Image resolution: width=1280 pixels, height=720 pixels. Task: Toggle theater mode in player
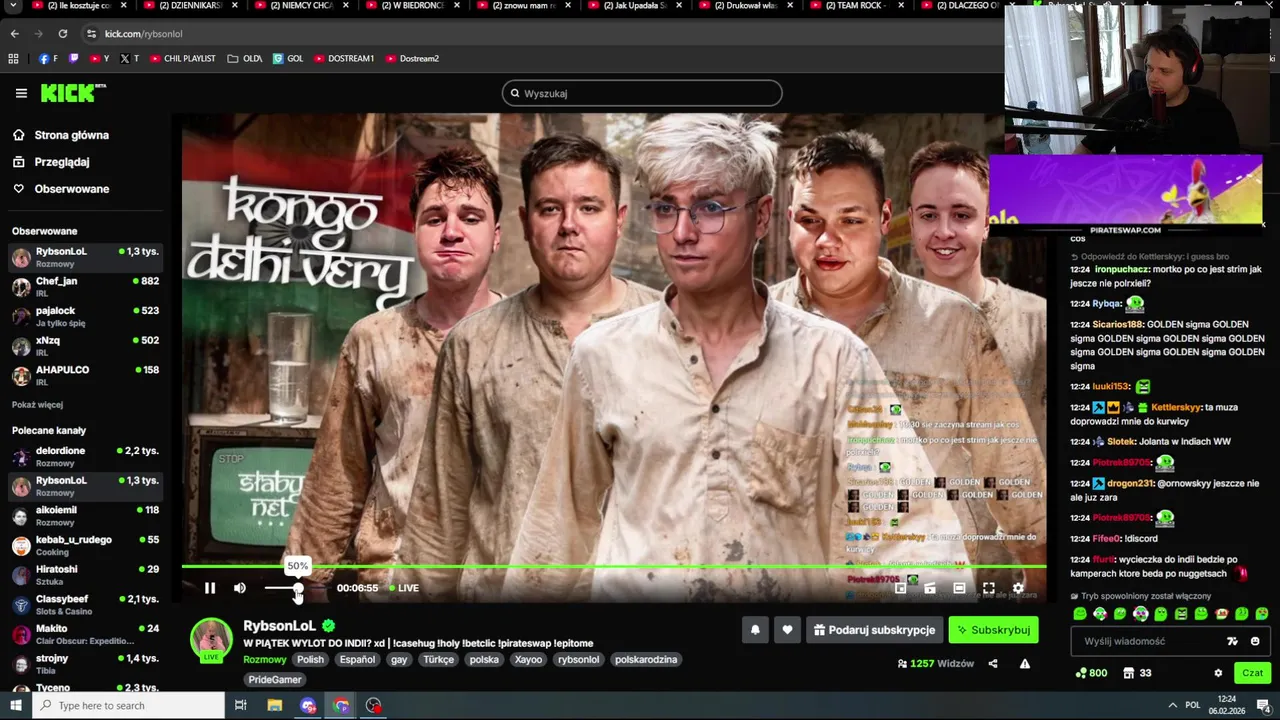[959, 588]
